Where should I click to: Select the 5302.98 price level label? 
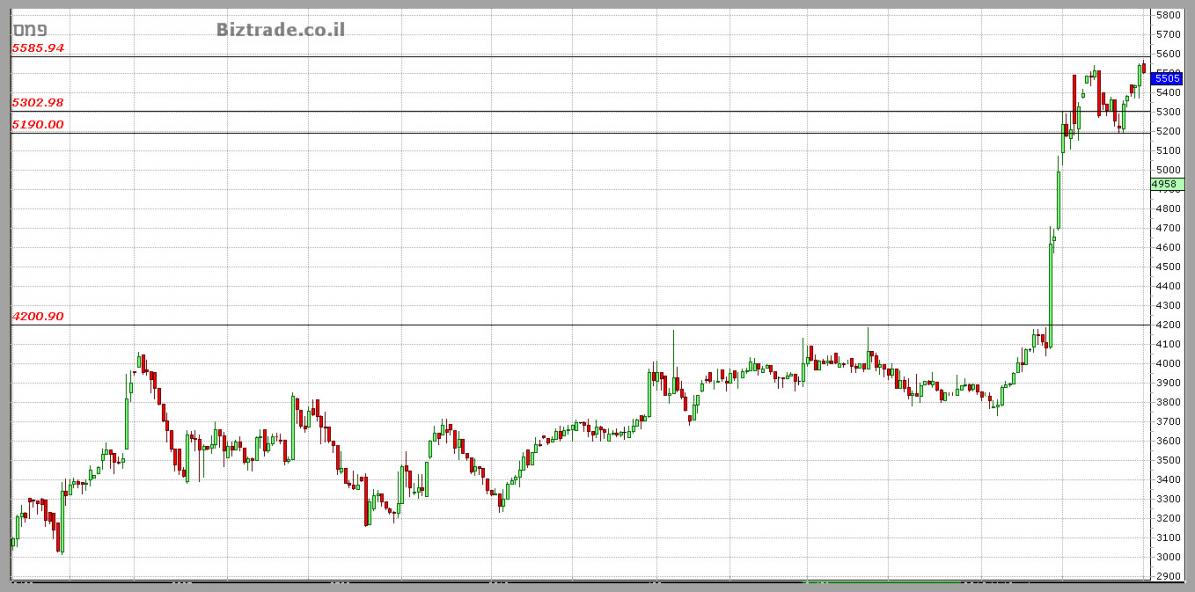(x=38, y=103)
